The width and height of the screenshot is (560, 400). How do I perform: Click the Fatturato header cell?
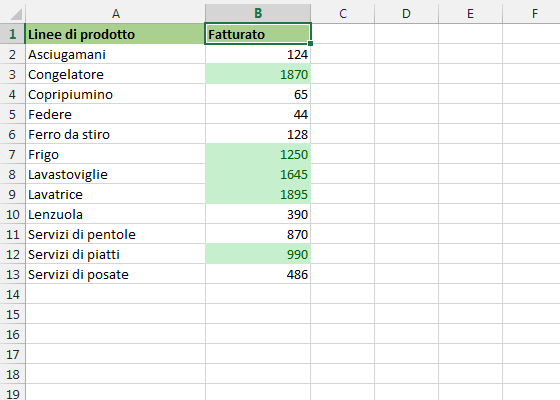(258, 34)
